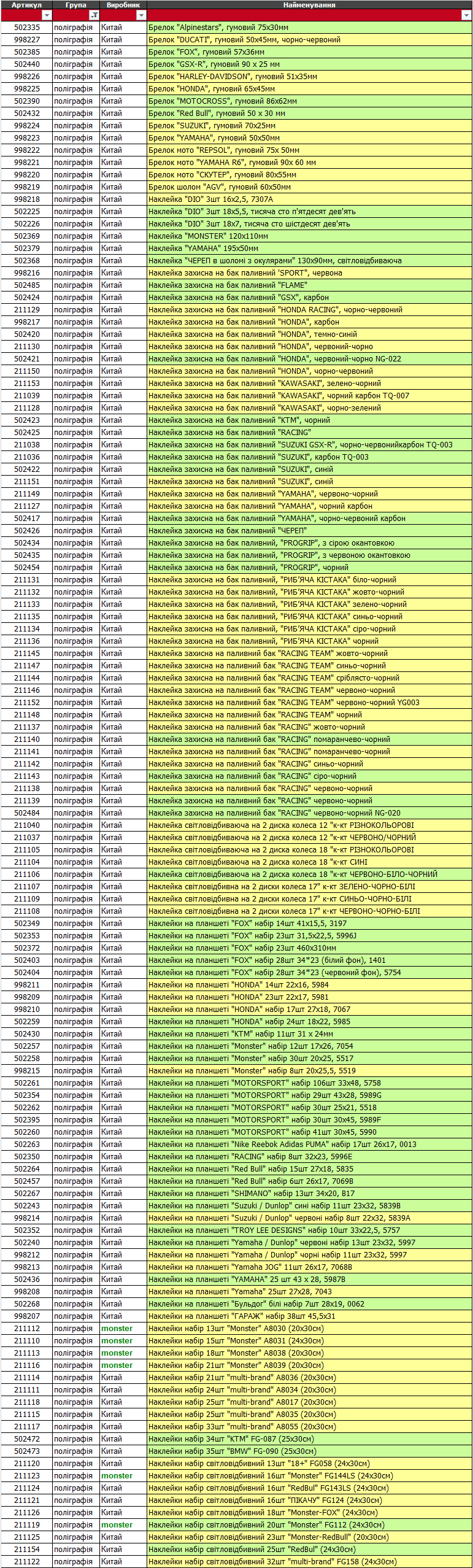Image resolution: width=473 pixels, height=1568 pixels.
Task: Open the Артикул column filter dropdown
Action: [47, 15]
